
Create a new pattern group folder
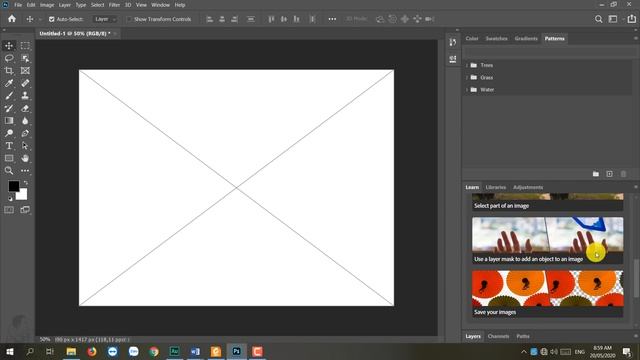pyautogui.click(x=596, y=174)
